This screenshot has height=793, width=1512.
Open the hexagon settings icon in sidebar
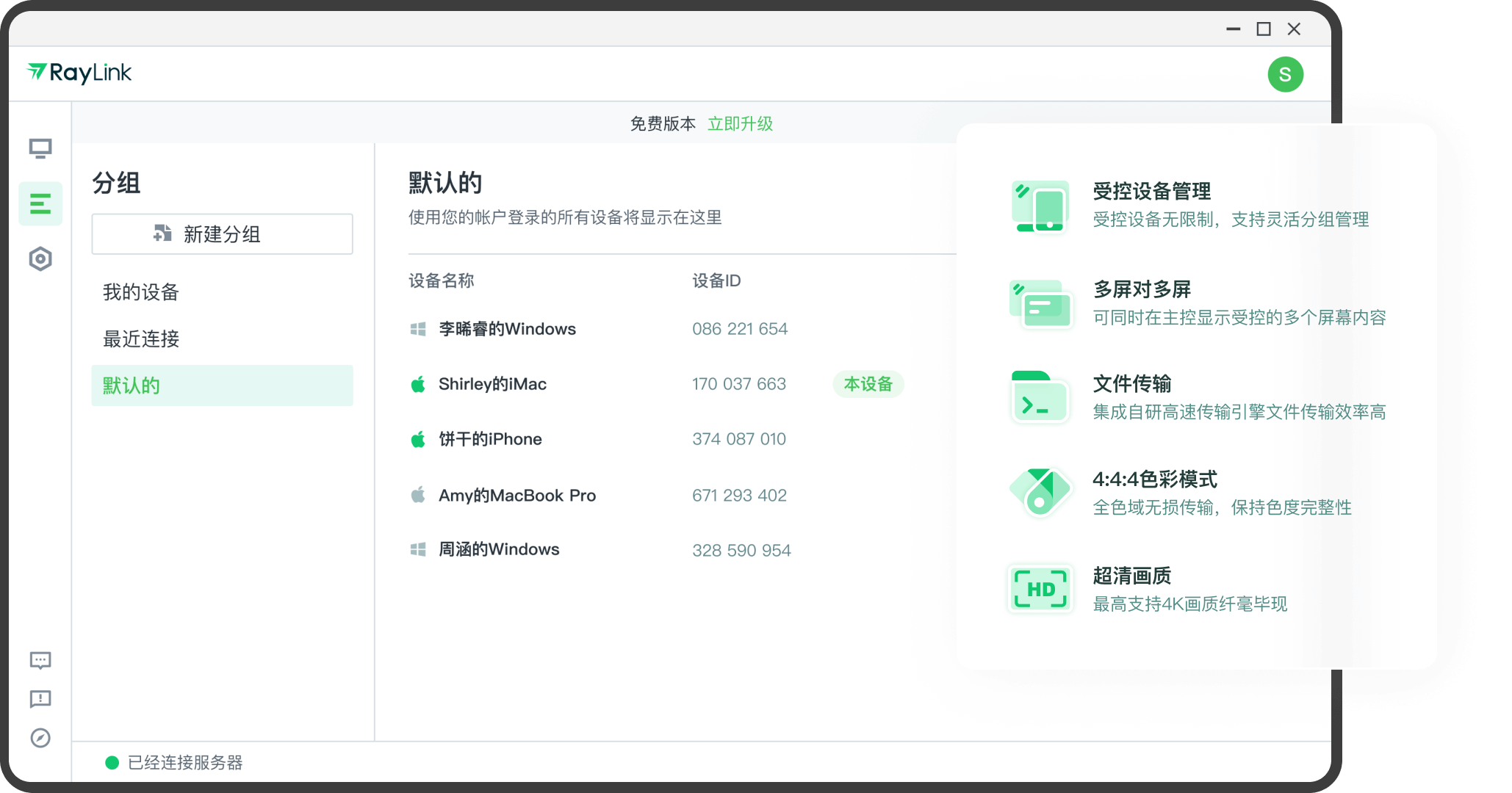[x=40, y=258]
